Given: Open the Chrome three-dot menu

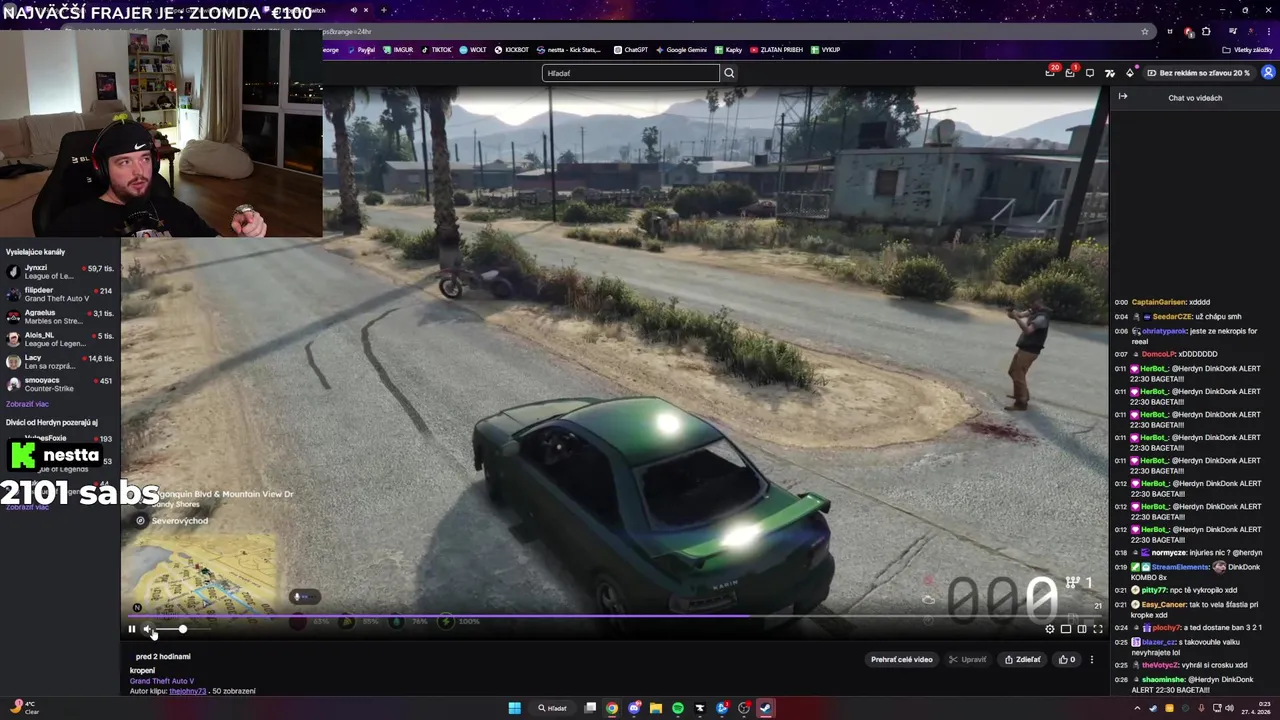Looking at the screenshot, I should point(1269,31).
